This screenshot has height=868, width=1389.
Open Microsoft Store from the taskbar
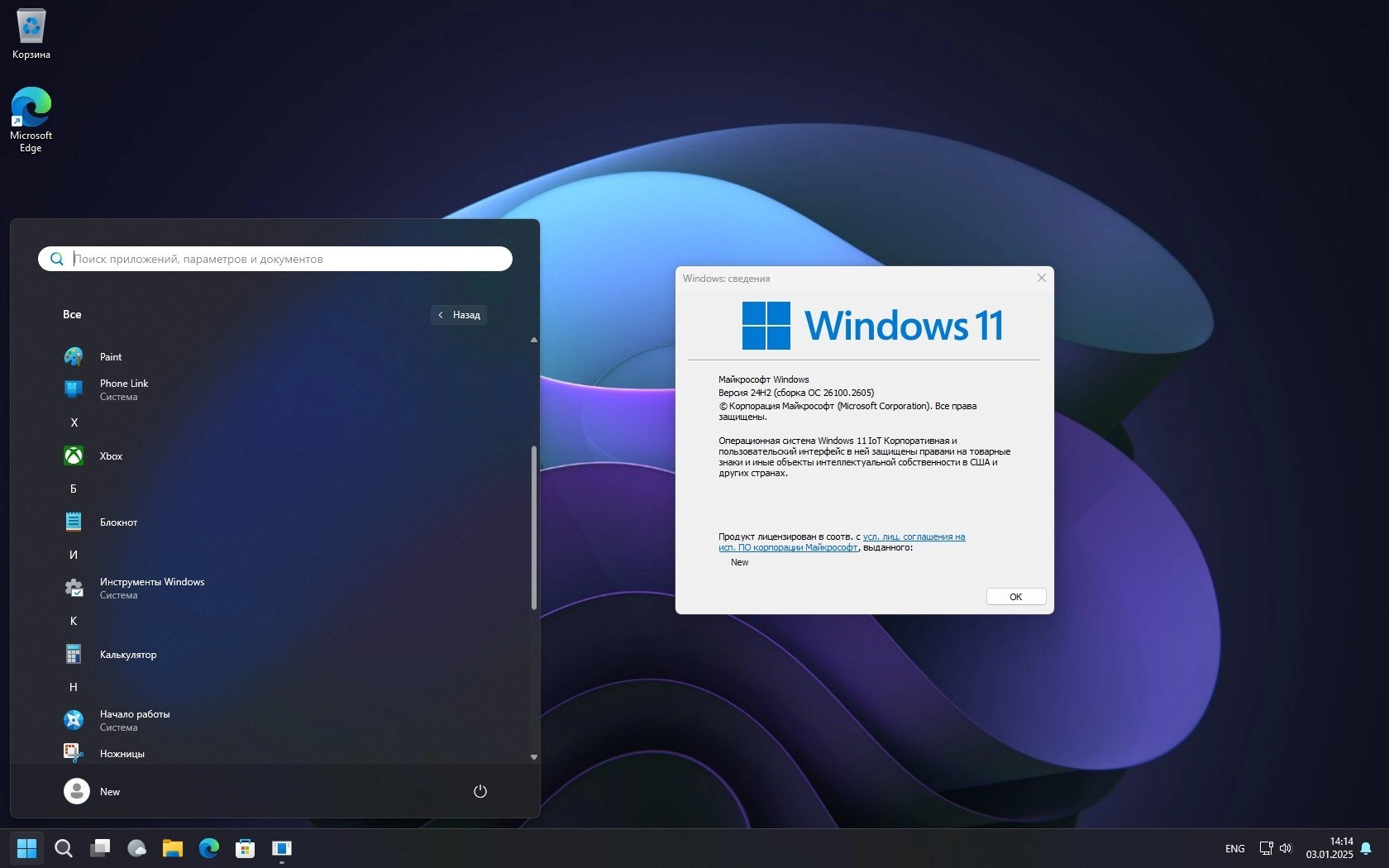pyautogui.click(x=246, y=848)
